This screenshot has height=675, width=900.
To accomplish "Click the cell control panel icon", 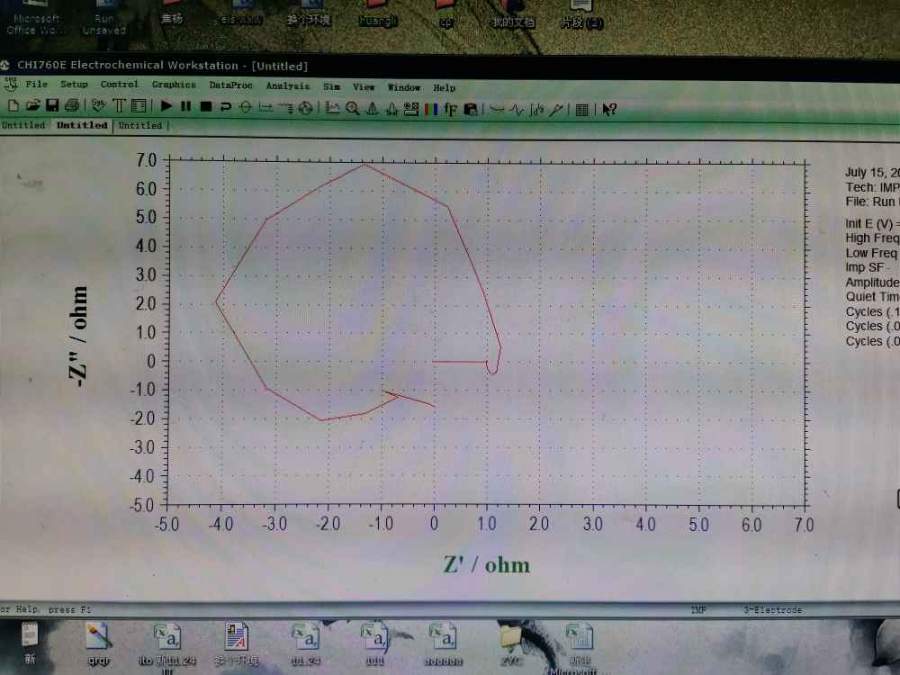I will 138,106.
